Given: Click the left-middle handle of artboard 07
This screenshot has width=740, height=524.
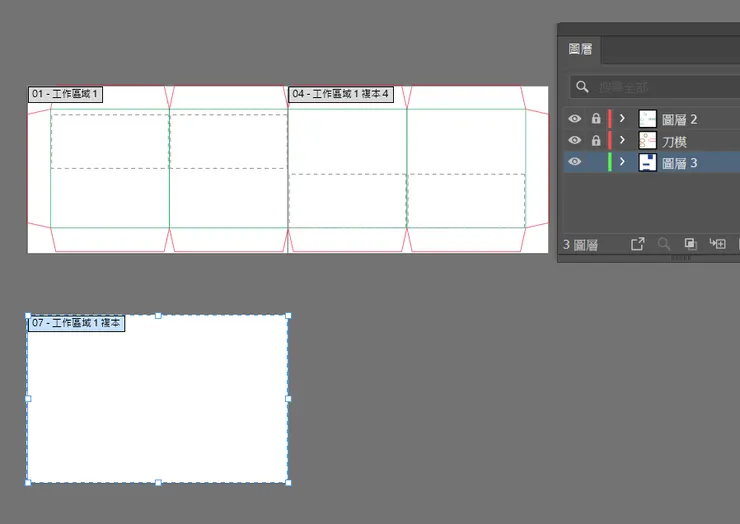Looking at the screenshot, I should click(x=28, y=399).
